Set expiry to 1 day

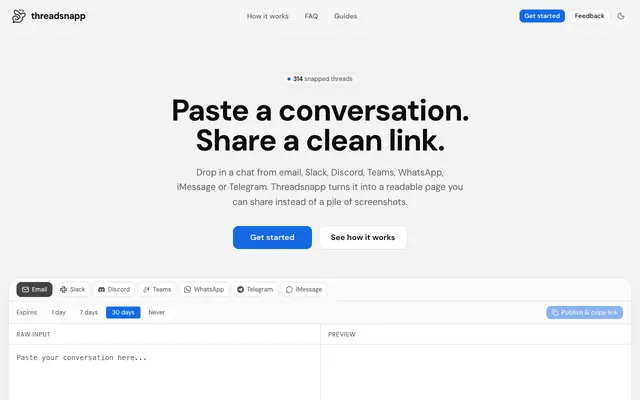click(58, 312)
